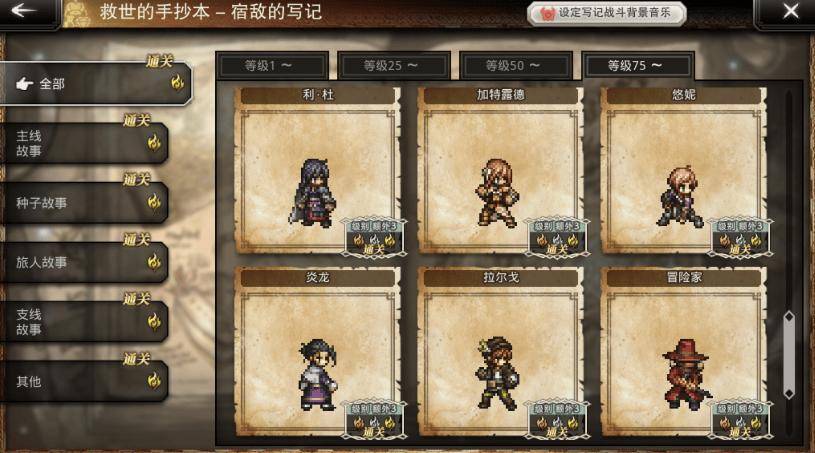The width and height of the screenshot is (815, 453).
Task: Click the flame icon on 种子故事
Action: pos(154,202)
